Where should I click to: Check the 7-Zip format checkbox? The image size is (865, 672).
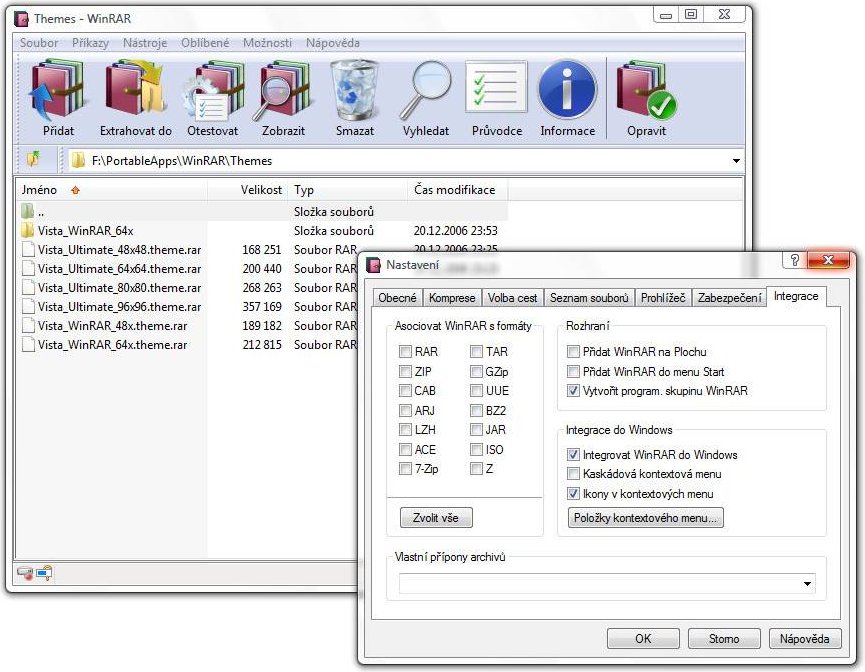click(x=405, y=469)
